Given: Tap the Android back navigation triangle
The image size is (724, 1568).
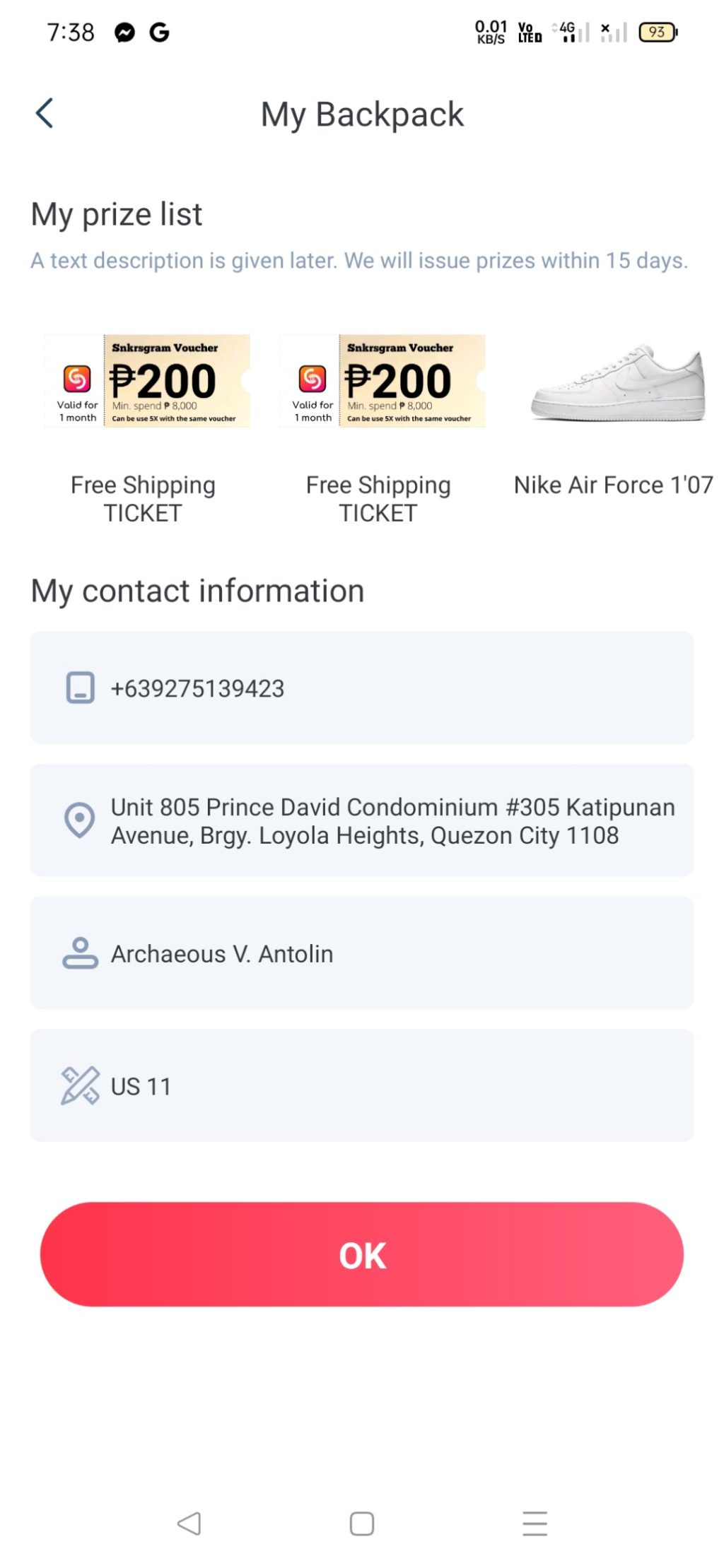Looking at the screenshot, I should pos(189,1523).
